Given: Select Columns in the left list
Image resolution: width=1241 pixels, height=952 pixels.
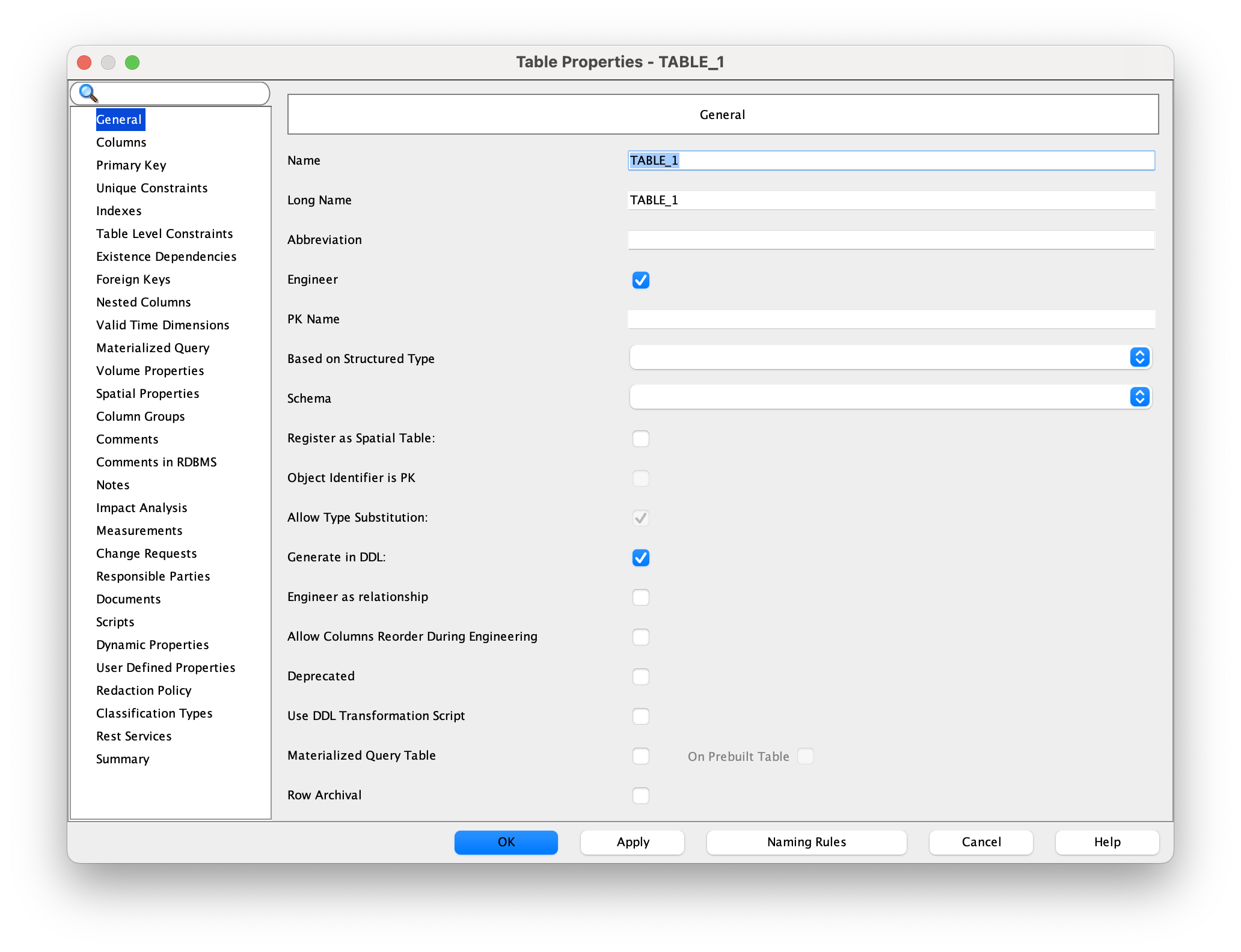Looking at the screenshot, I should click(121, 142).
